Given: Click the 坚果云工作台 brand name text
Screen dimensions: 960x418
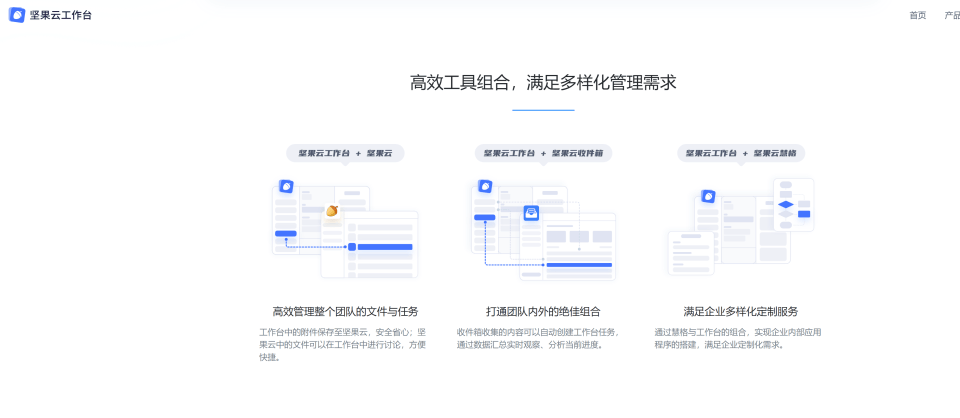Looking at the screenshot, I should [x=61, y=15].
